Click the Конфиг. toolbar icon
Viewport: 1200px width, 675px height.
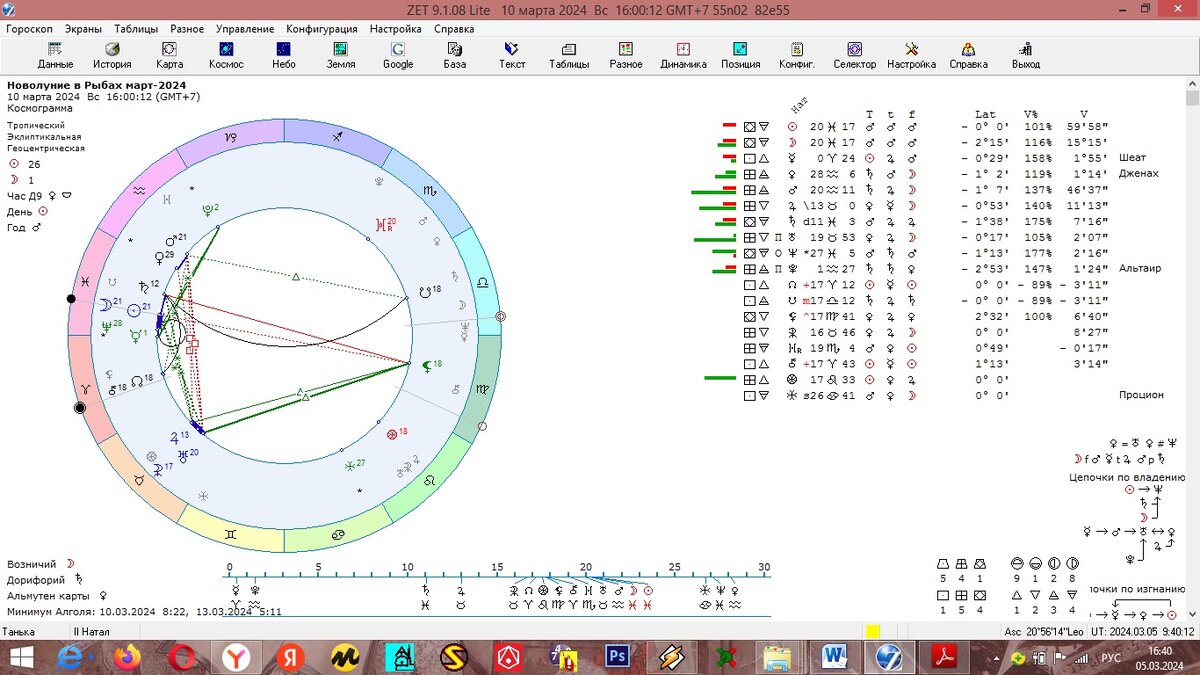point(797,55)
